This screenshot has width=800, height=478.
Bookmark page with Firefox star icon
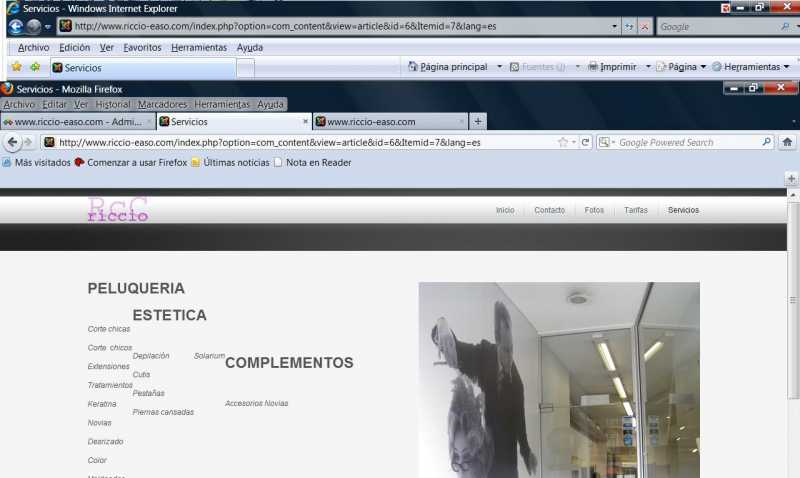563,142
